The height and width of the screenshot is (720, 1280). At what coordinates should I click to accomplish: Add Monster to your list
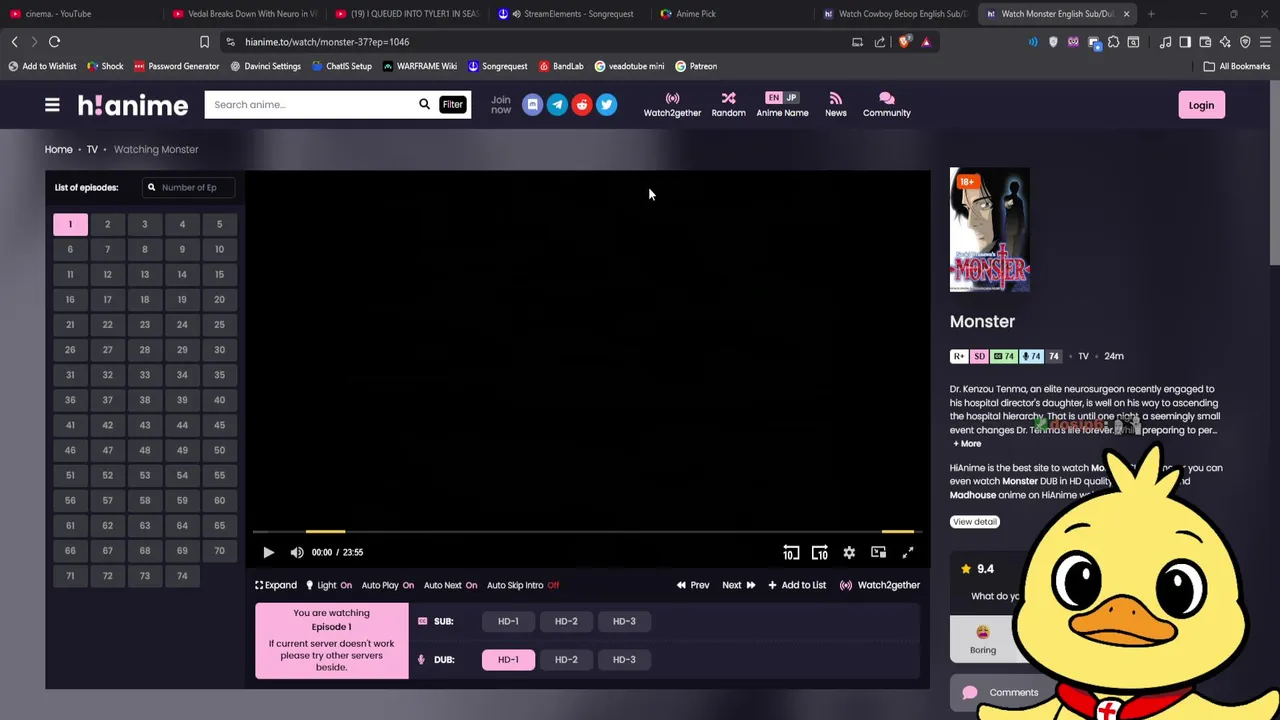click(797, 585)
